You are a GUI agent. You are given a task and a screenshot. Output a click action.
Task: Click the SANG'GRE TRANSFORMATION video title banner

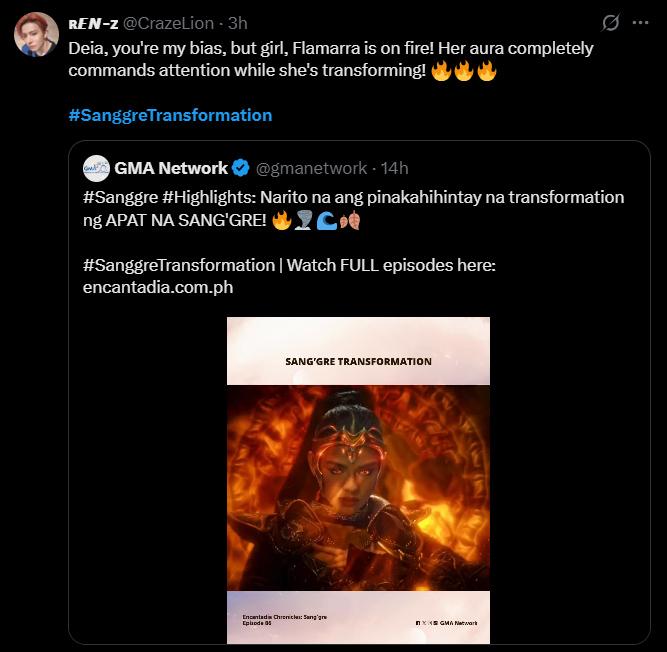tap(358, 361)
